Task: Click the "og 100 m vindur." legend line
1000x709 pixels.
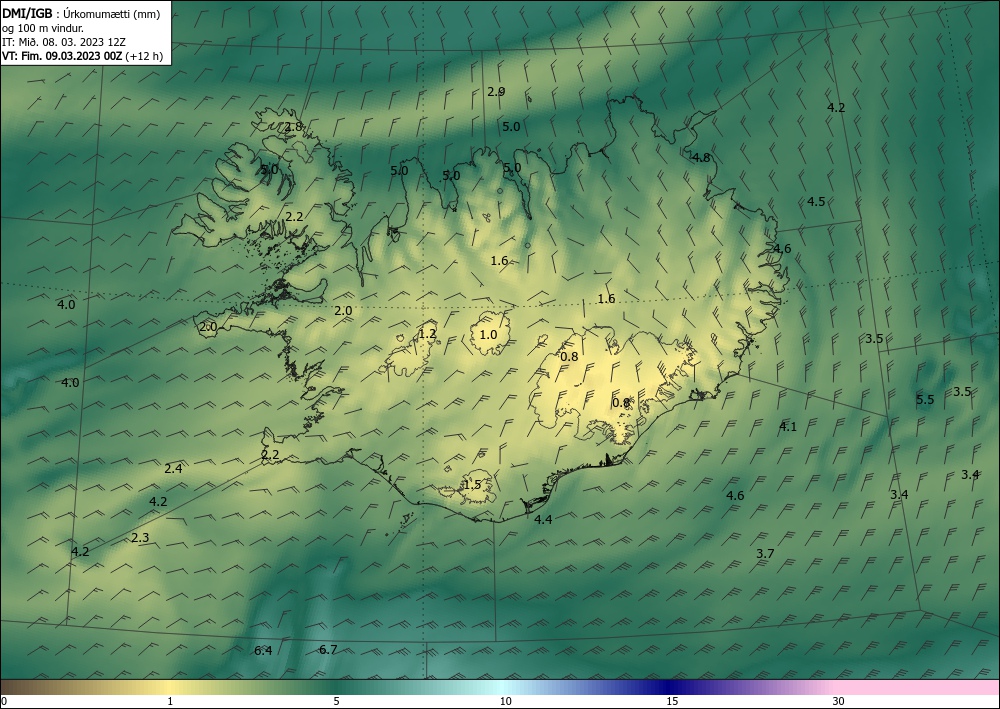Action: point(43,28)
